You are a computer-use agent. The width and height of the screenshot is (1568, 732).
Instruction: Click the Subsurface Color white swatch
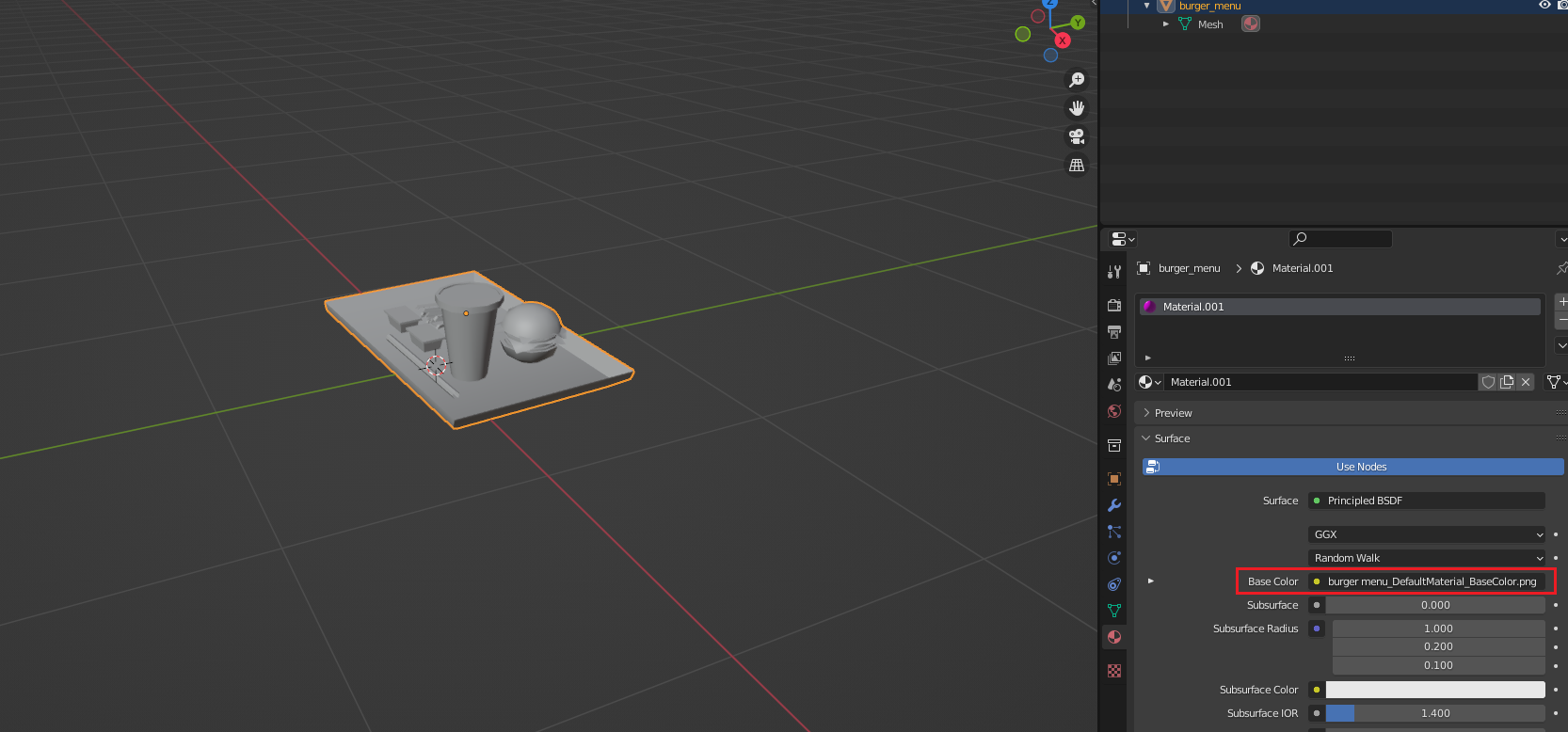click(x=1435, y=690)
